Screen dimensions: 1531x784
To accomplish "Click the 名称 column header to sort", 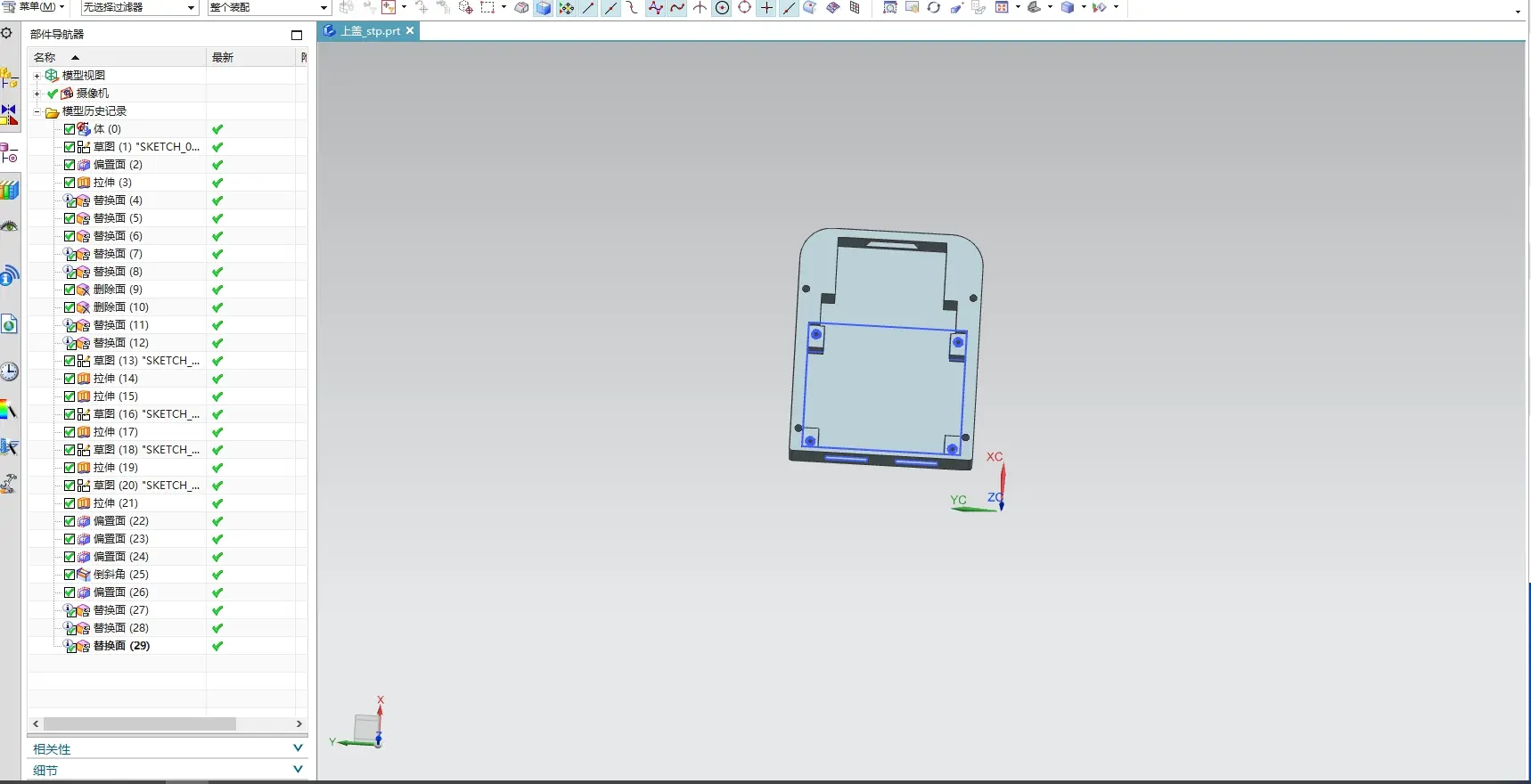I will click(x=45, y=57).
